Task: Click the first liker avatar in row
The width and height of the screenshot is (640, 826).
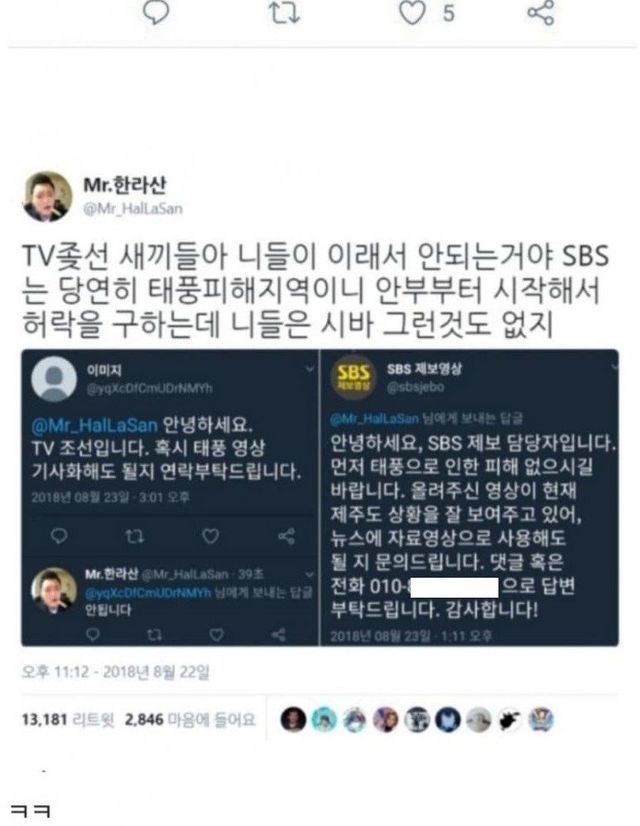Action: coord(293,720)
